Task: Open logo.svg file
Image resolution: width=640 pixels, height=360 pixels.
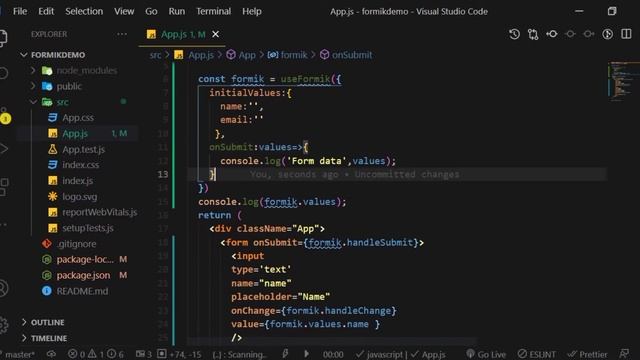Action: [x=80, y=197]
